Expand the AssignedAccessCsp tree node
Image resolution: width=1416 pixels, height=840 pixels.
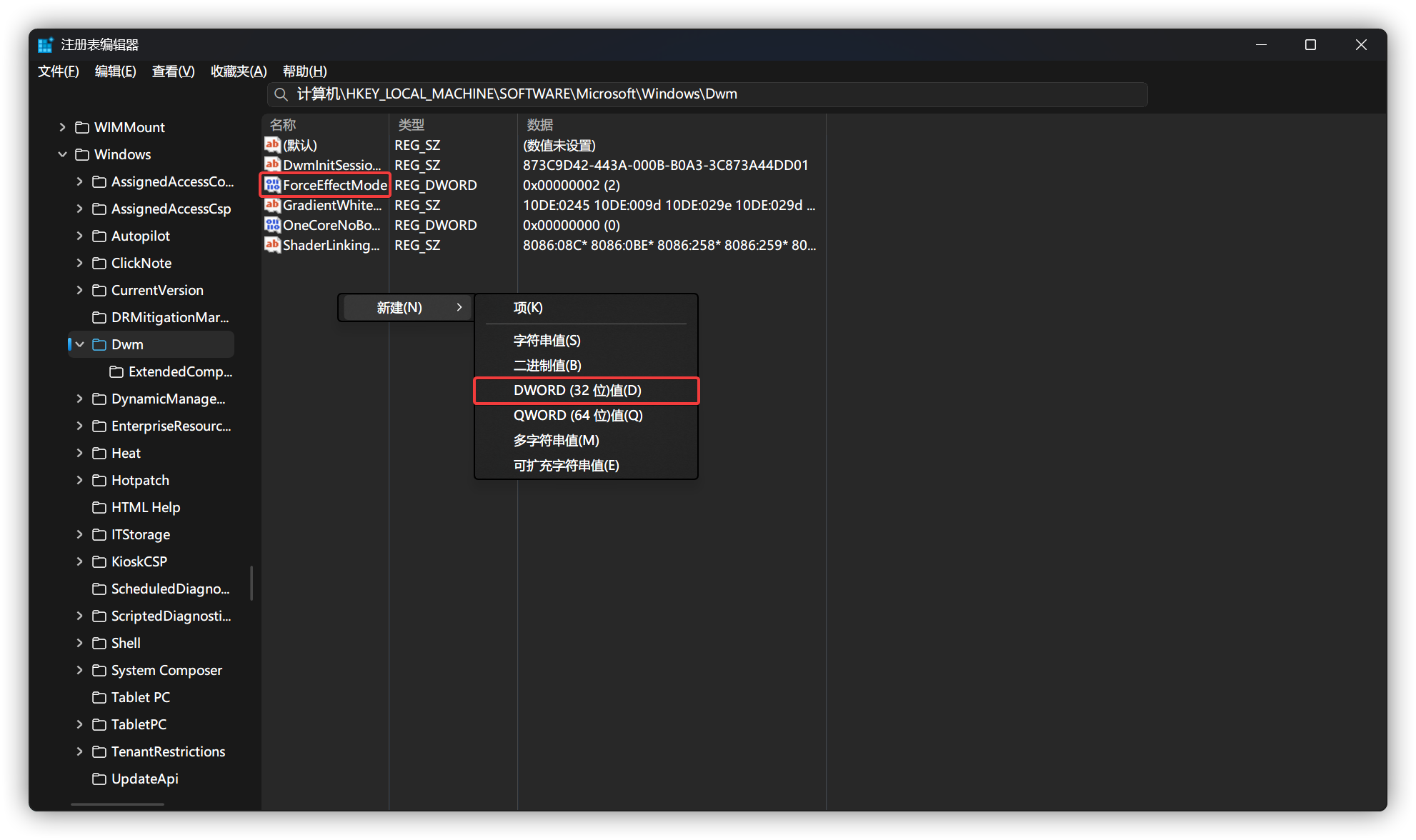[x=79, y=209]
